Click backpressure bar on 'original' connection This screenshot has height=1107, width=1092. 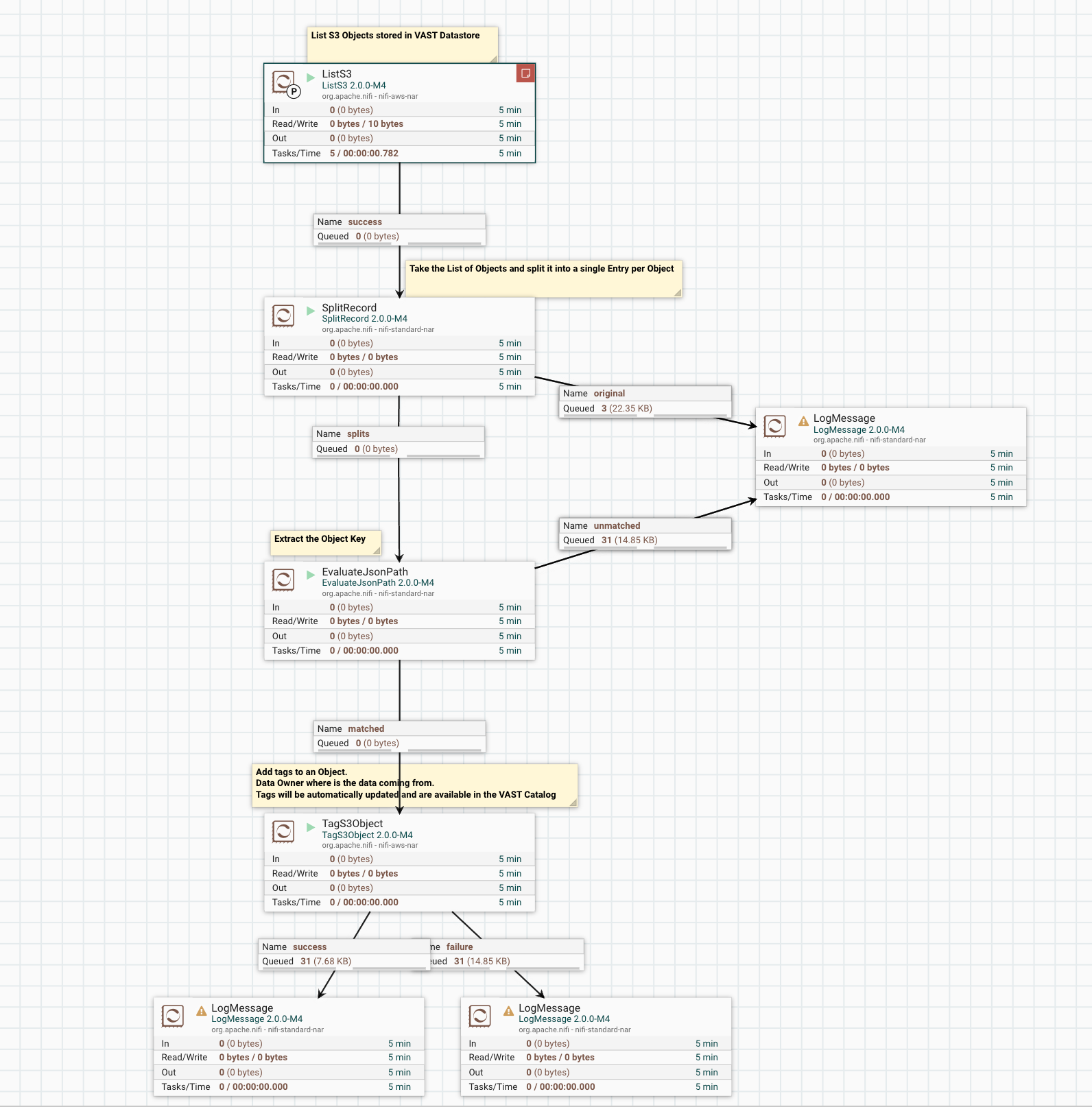tap(645, 416)
